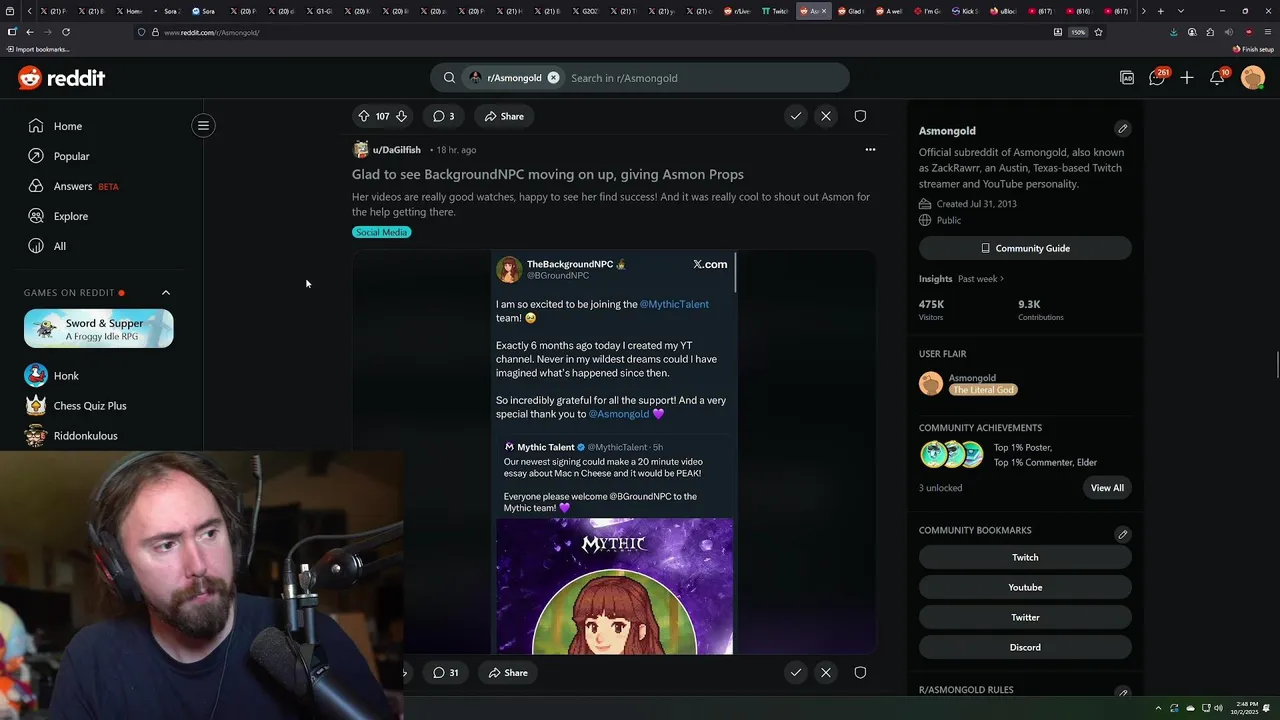The height and width of the screenshot is (720, 1280).
Task: Click the search field in r/Asmongold
Action: [x=705, y=78]
